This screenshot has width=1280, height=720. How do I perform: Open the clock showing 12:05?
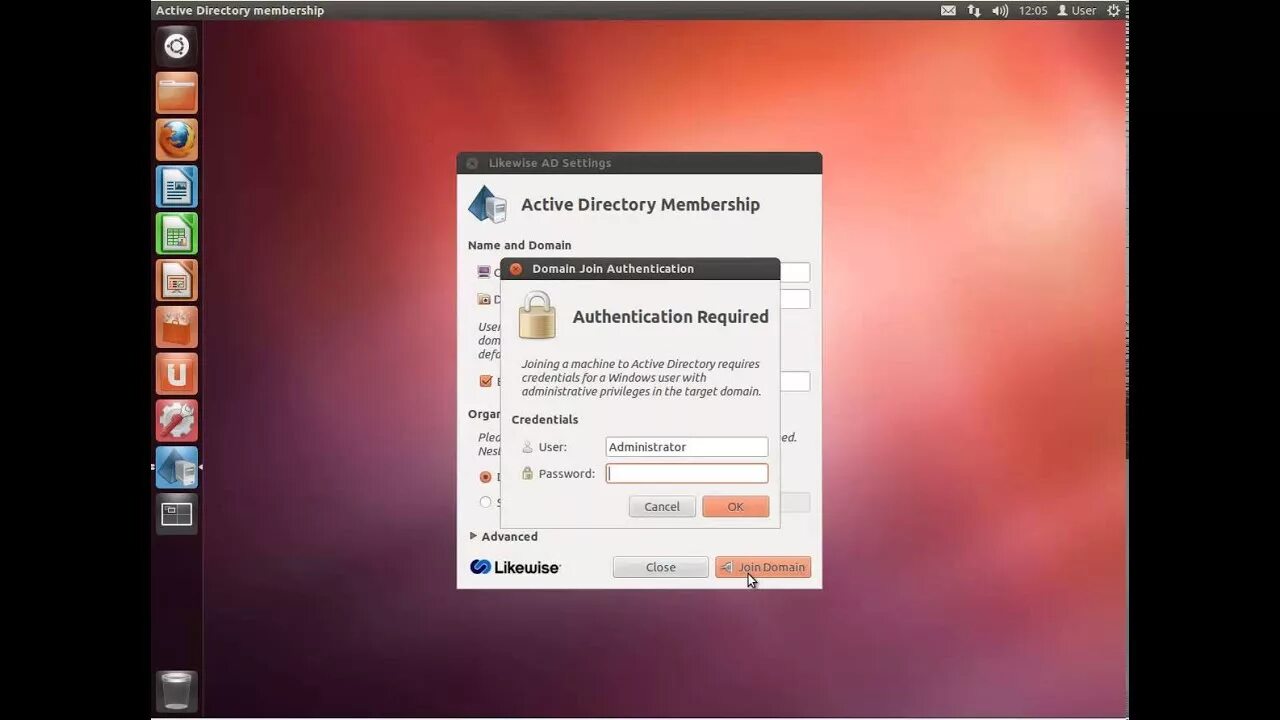pyautogui.click(x=1033, y=10)
